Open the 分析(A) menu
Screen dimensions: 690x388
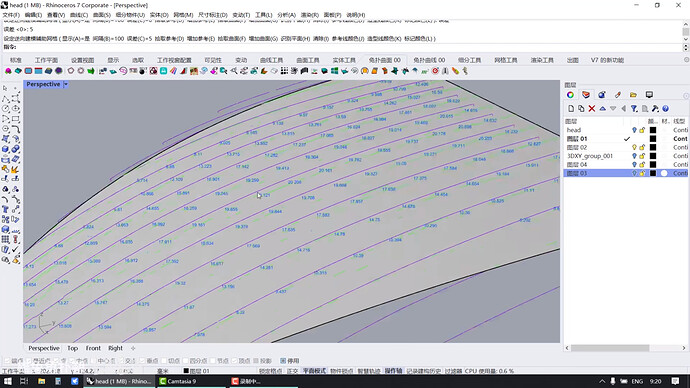point(286,15)
